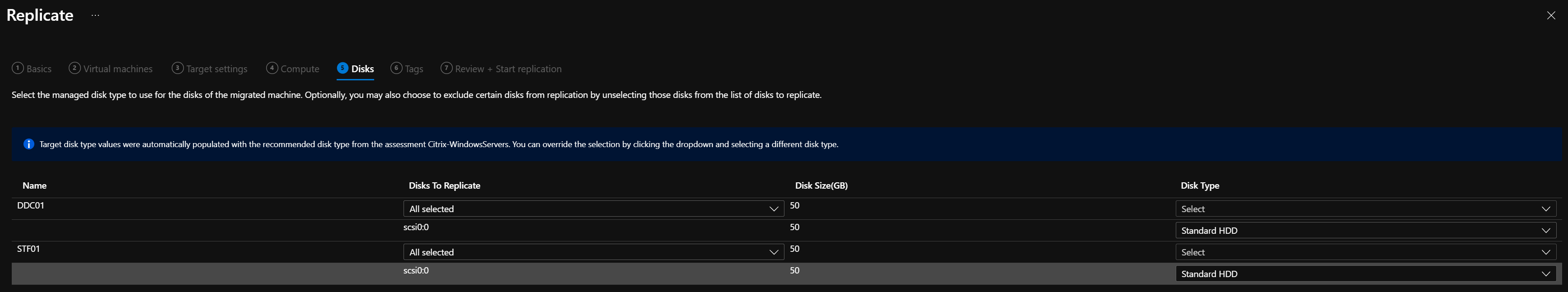Screen dimensions: 1568x292
Task: Click the Disk Size(GB) column header
Action: 821,185
